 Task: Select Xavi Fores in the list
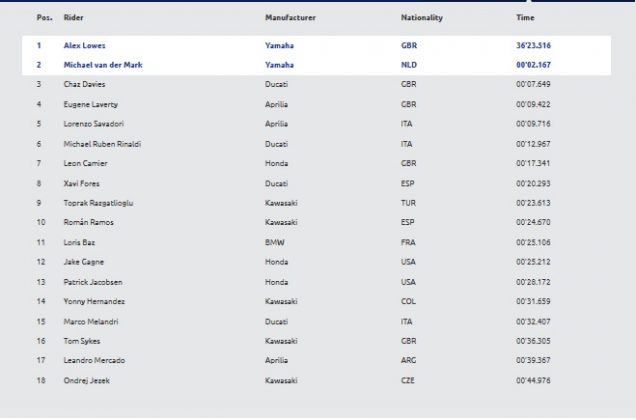[82, 182]
